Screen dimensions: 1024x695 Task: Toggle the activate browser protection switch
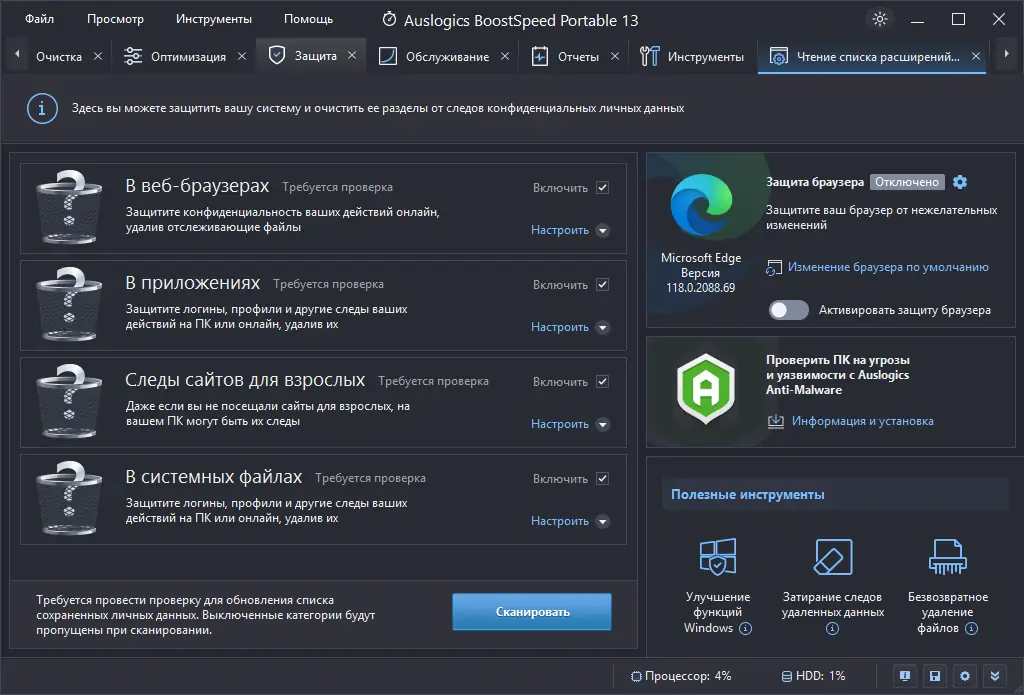[x=788, y=310]
